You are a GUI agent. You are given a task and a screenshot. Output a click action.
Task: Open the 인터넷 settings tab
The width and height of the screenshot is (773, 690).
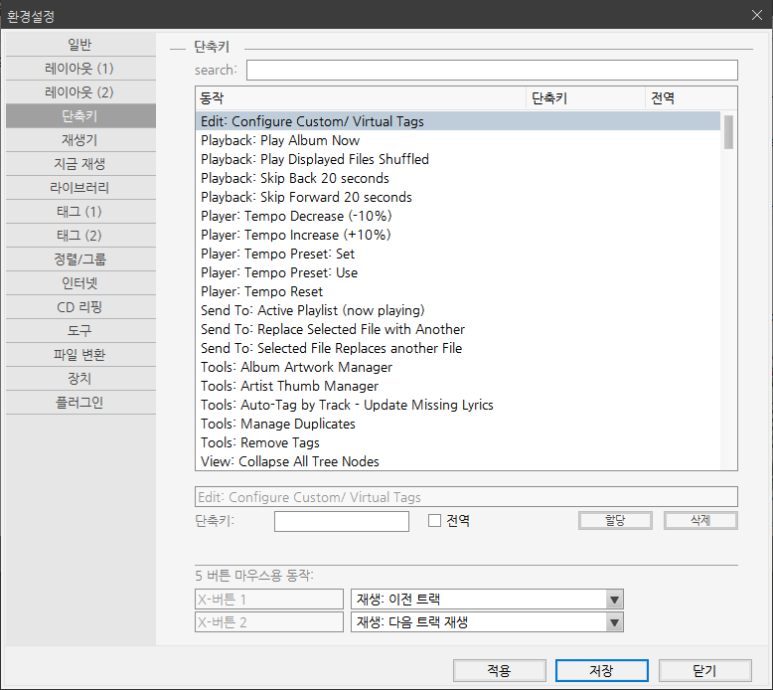click(81, 283)
